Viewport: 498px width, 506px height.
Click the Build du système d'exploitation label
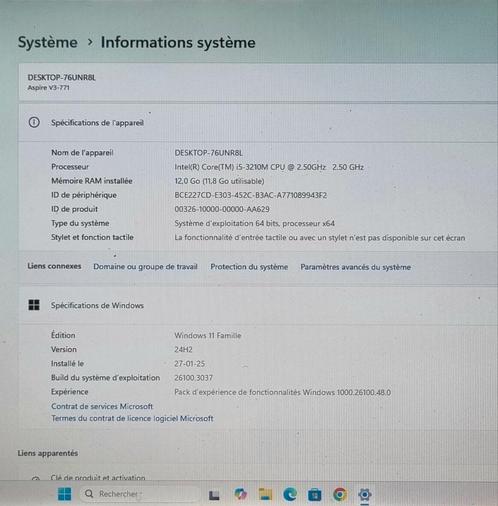[105, 378]
